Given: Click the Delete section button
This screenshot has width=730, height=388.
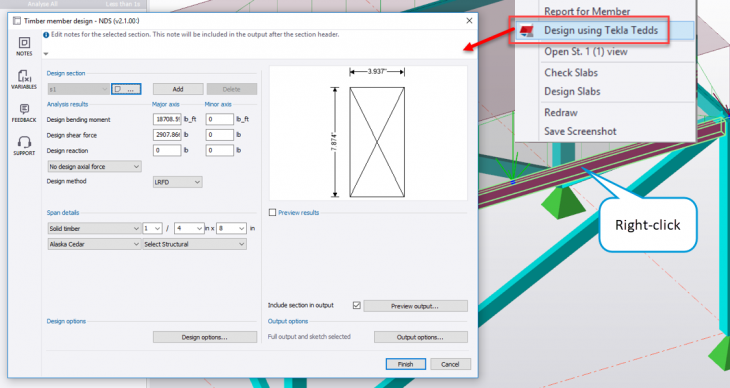Looking at the screenshot, I should (231, 89).
